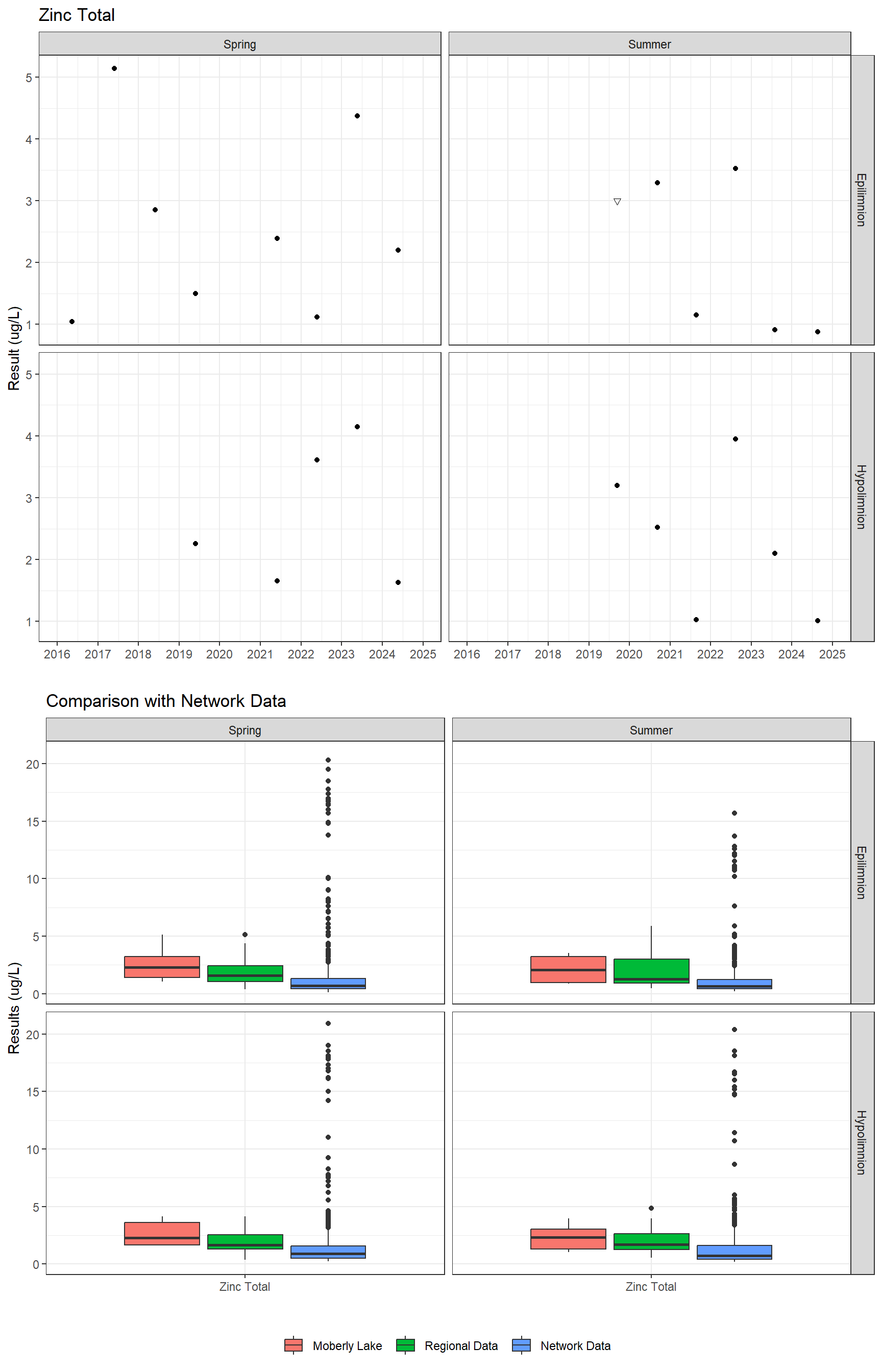
Task: Click the 2018 Spring Epilimnion data point
Action: pos(155,210)
